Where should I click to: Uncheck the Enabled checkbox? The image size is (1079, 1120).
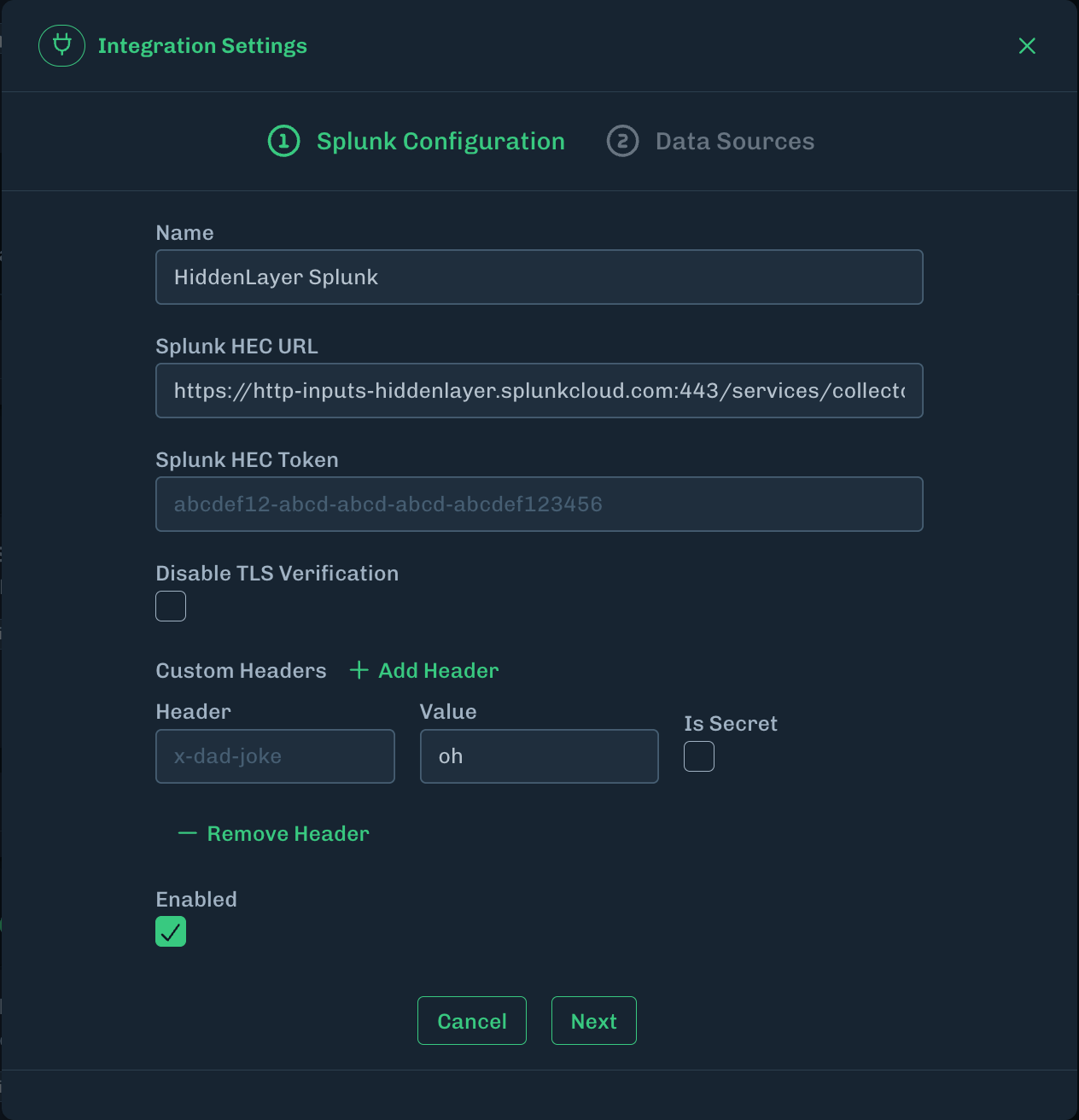[x=171, y=931]
